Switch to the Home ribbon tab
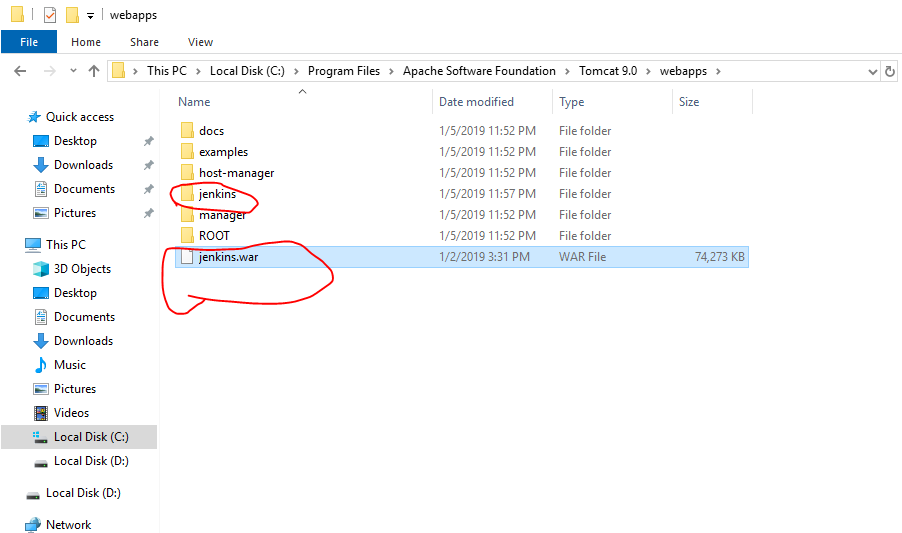 86,42
